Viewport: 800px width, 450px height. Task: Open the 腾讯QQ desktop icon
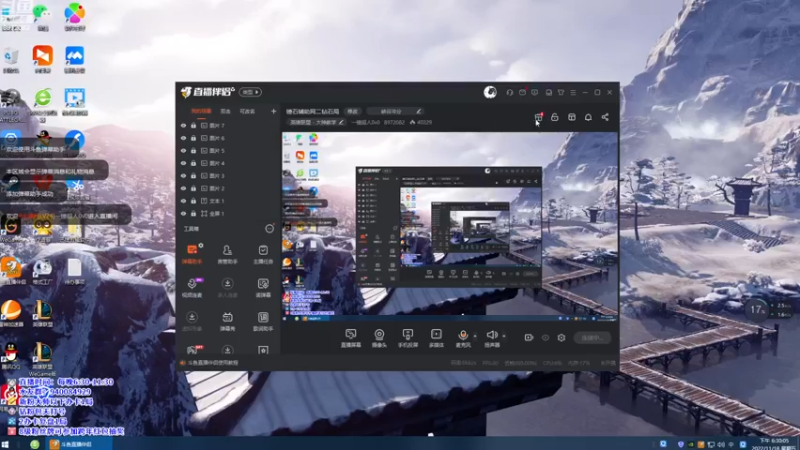pos(11,356)
